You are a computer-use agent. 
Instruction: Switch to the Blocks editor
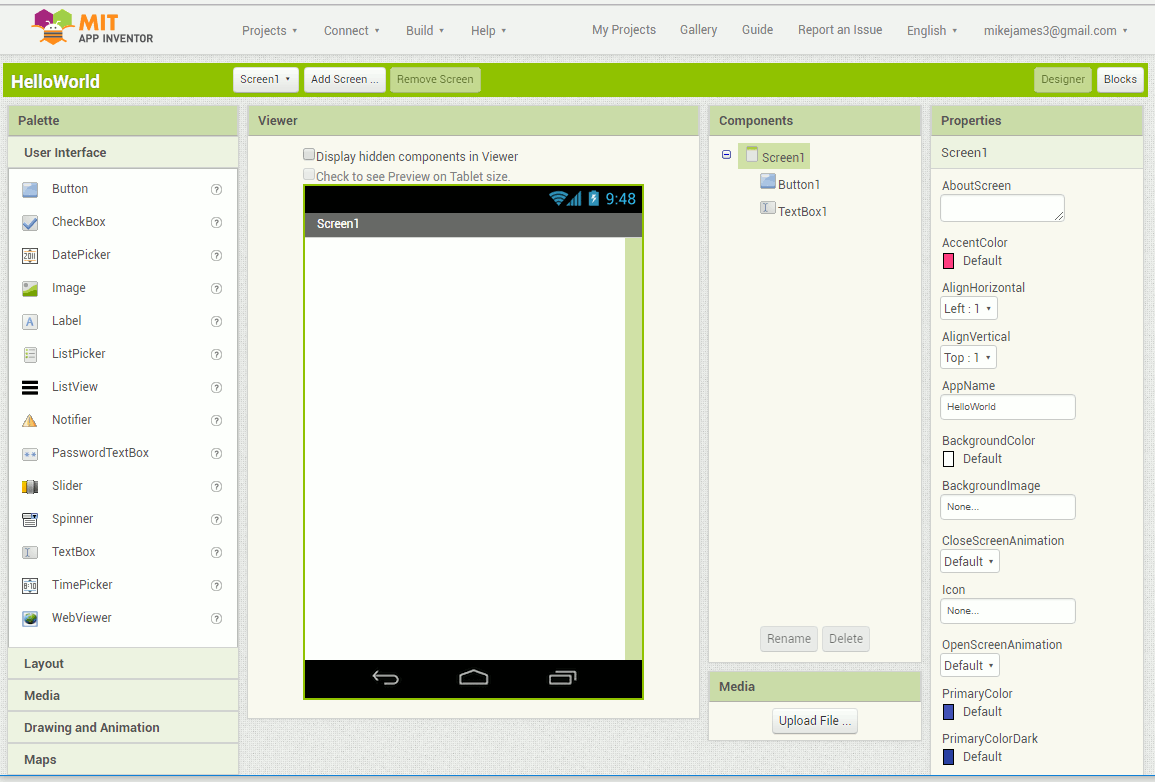(x=1120, y=79)
